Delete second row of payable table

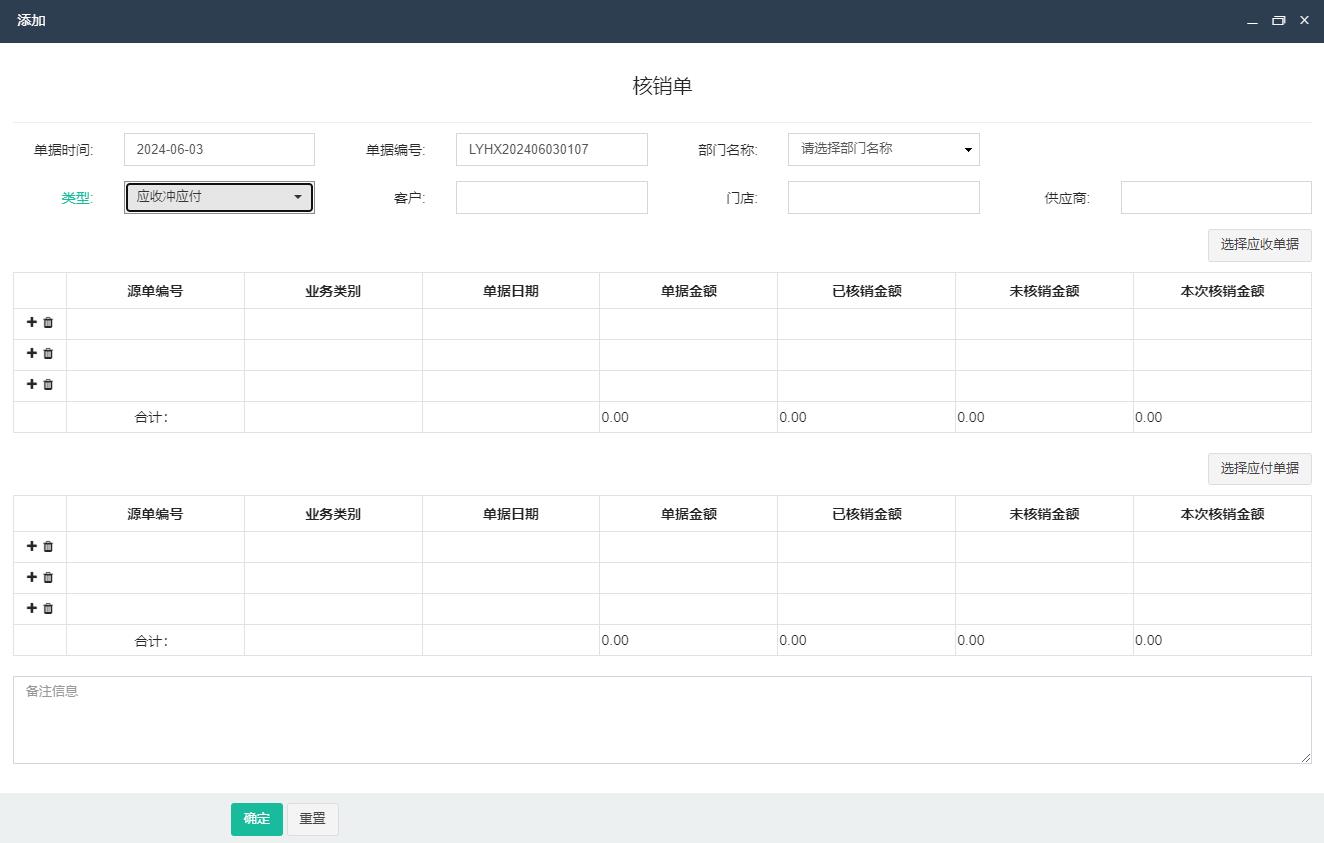pyautogui.click(x=48, y=578)
